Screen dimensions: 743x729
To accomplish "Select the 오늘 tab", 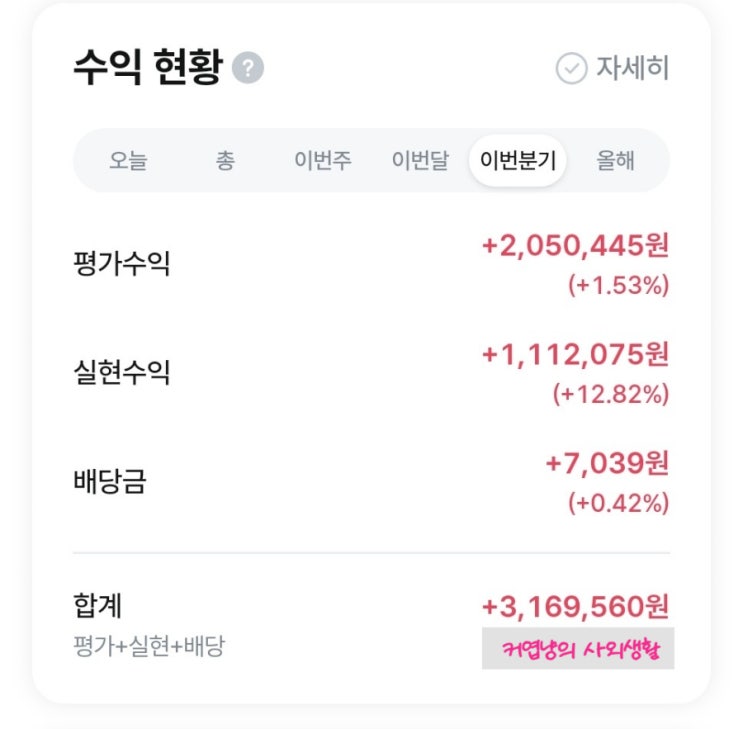I will 127,161.
